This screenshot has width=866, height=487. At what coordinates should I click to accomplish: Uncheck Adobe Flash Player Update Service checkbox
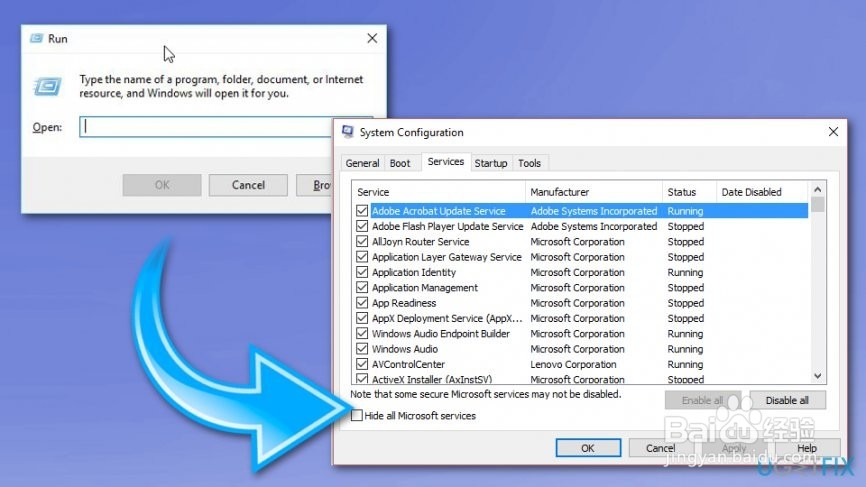pyautogui.click(x=362, y=226)
